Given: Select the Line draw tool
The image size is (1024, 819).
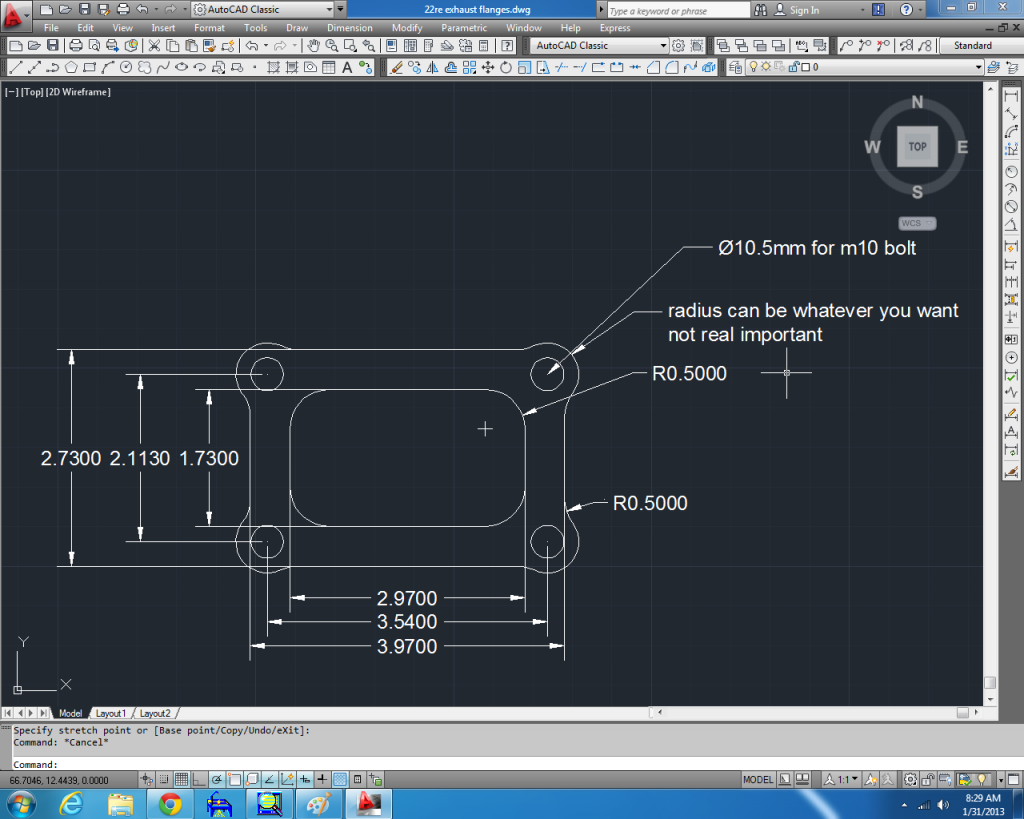Looking at the screenshot, I should pyautogui.click(x=16, y=67).
